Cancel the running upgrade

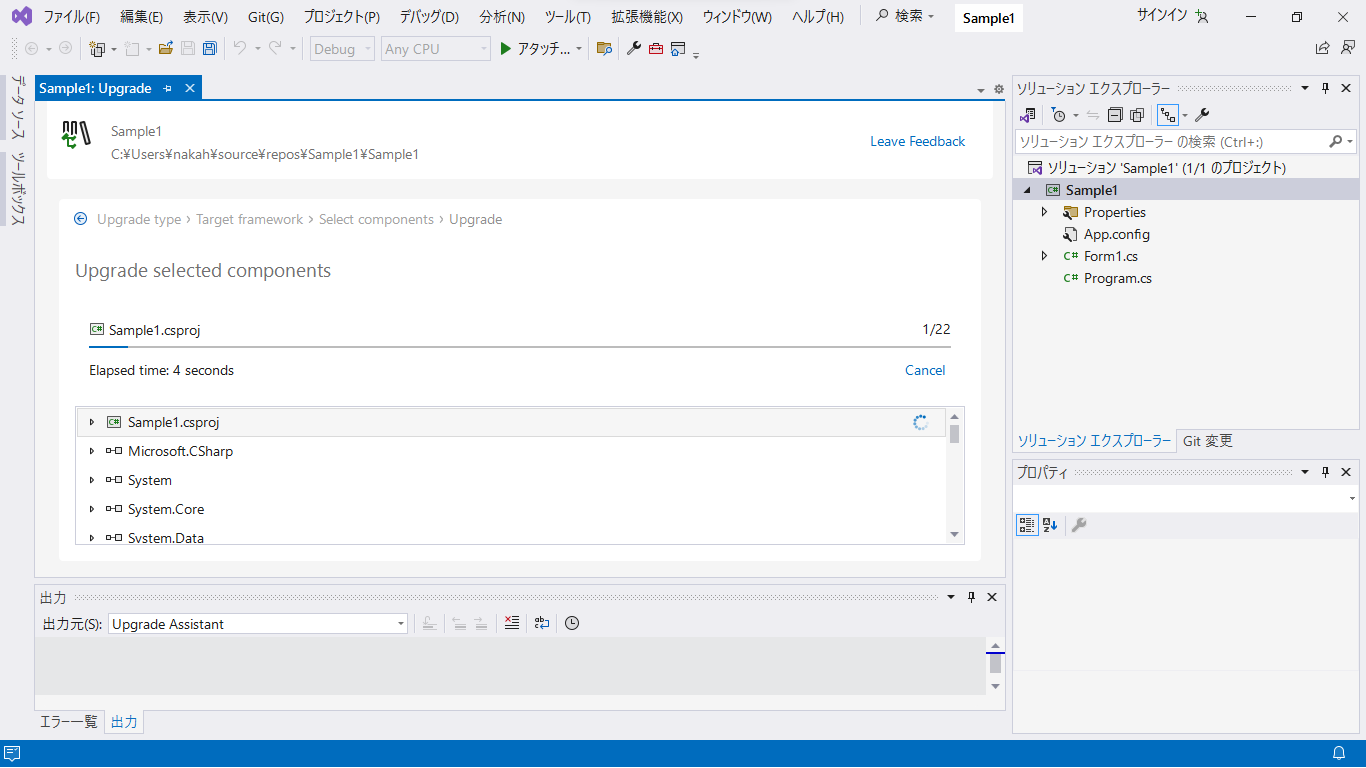coord(924,370)
